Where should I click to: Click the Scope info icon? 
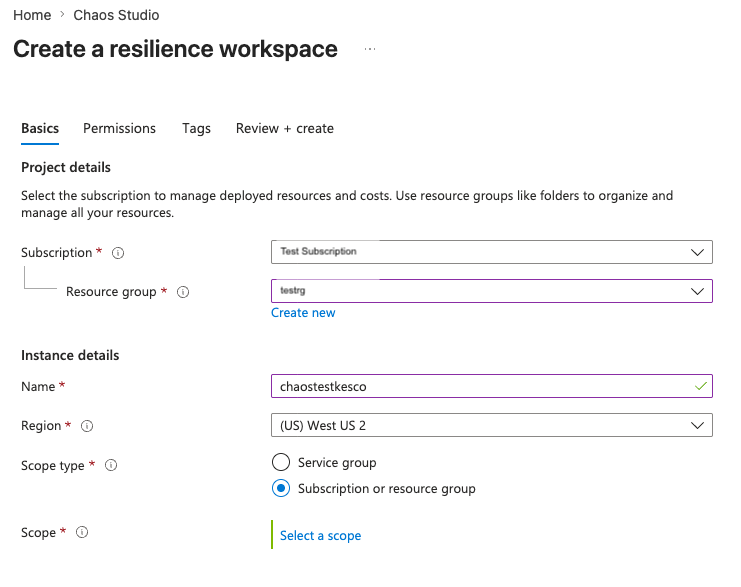click(82, 532)
